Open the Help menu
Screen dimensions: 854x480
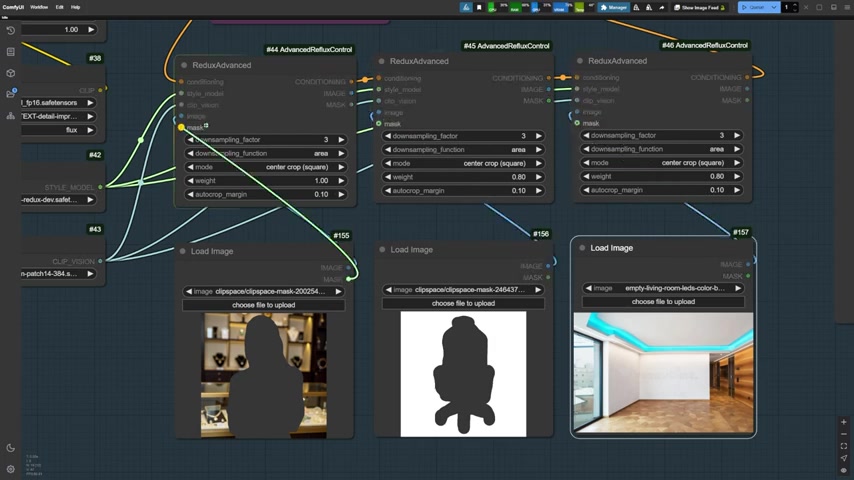pos(76,7)
